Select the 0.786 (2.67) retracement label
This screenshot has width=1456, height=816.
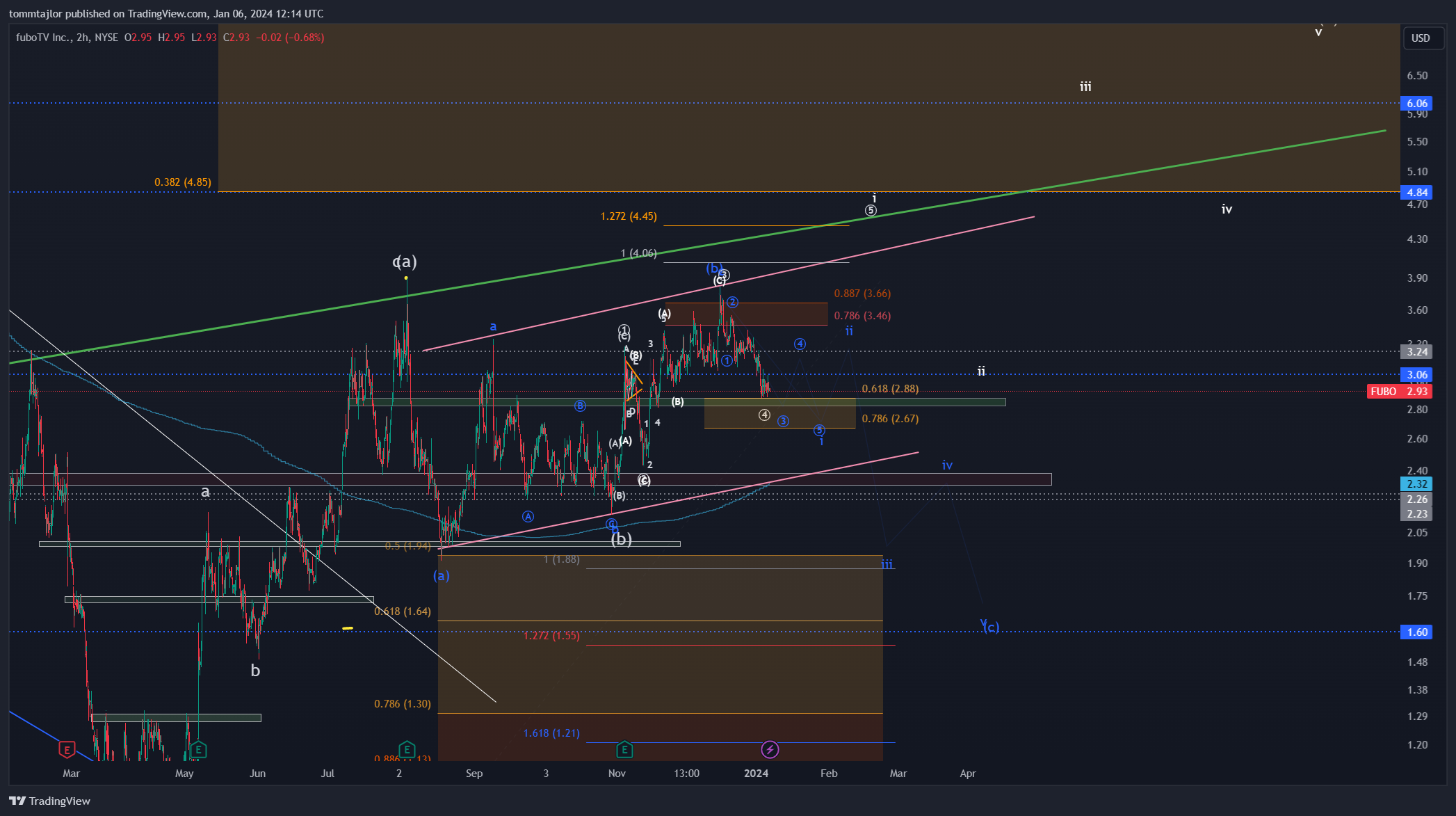[x=890, y=419]
